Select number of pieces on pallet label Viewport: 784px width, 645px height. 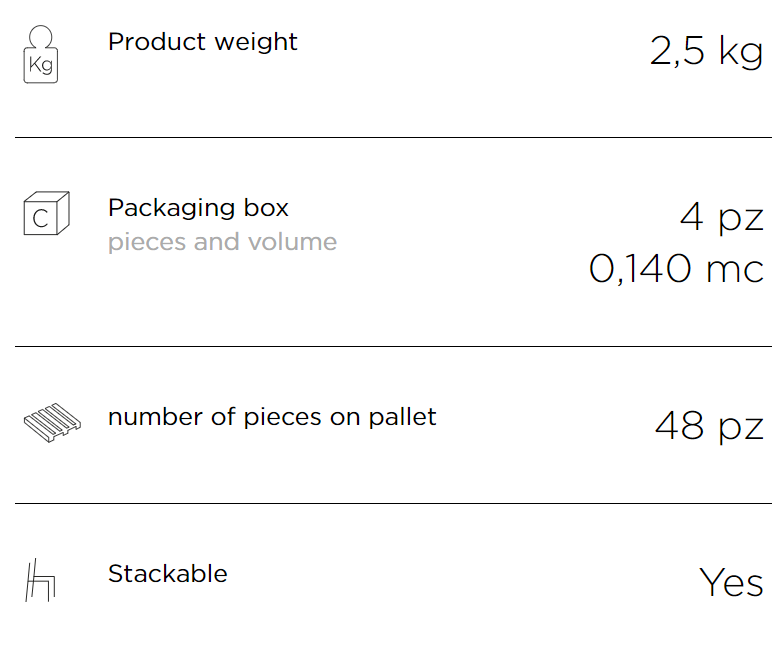[x=272, y=417]
